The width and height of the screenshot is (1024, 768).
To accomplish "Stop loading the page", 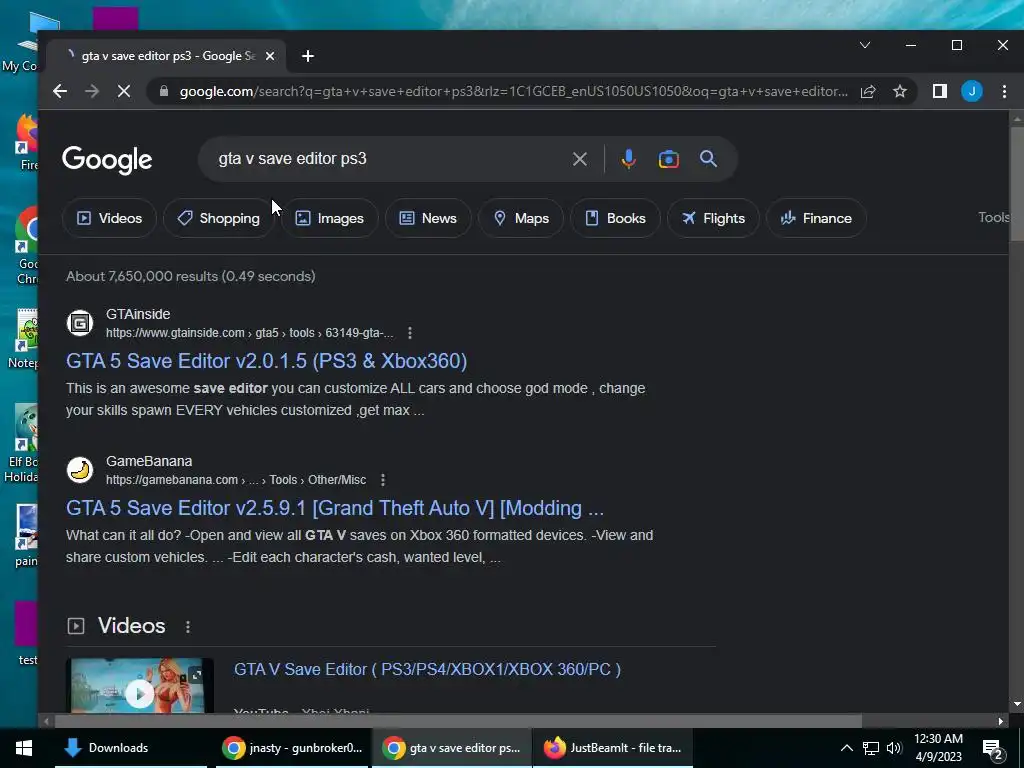I will coord(123,91).
